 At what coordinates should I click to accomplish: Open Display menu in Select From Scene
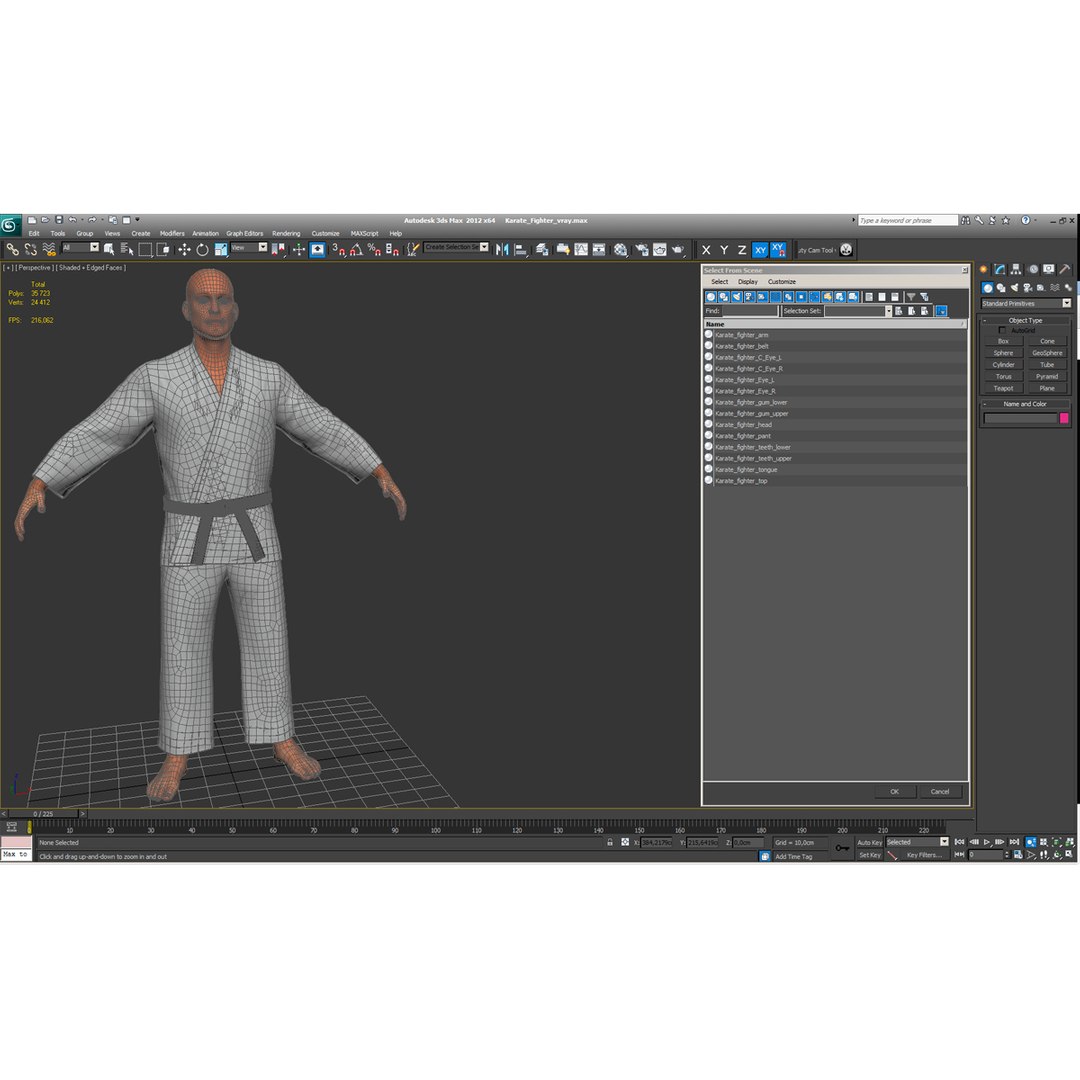(747, 282)
